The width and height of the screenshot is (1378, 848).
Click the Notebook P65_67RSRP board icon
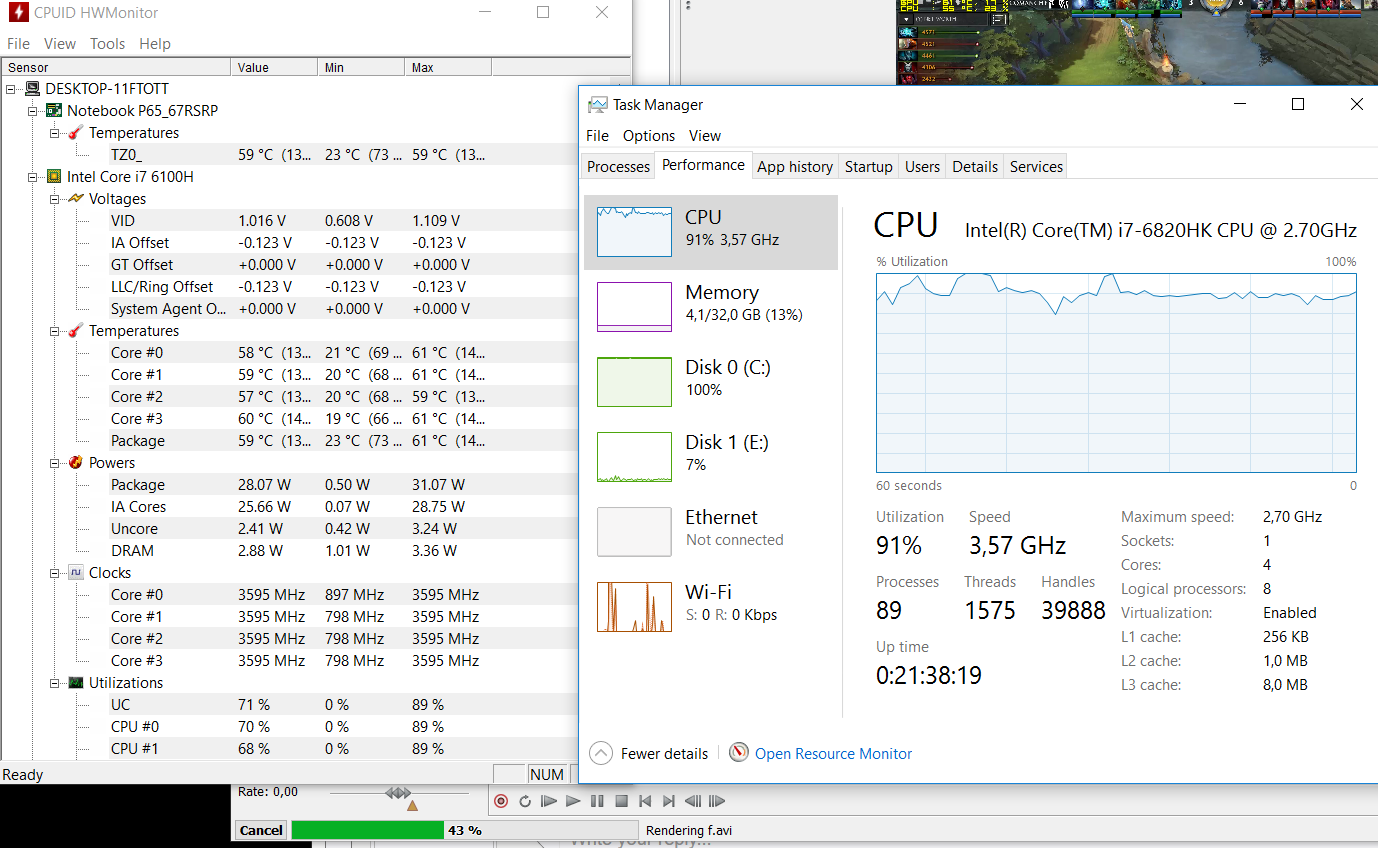(54, 111)
